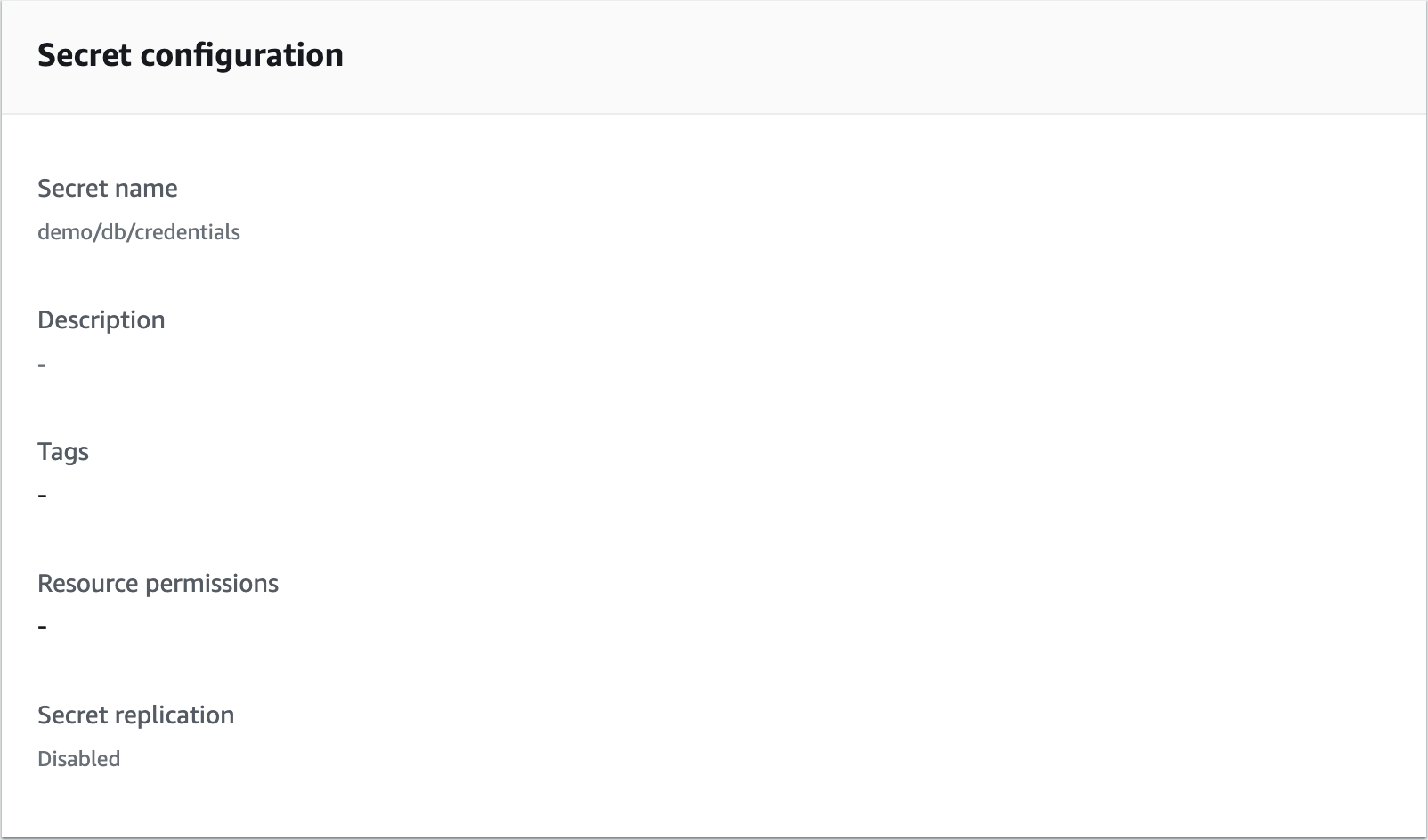This screenshot has width=1428, height=840.
Task: Click the "Secret configuration" panel heading
Action: click(x=190, y=55)
